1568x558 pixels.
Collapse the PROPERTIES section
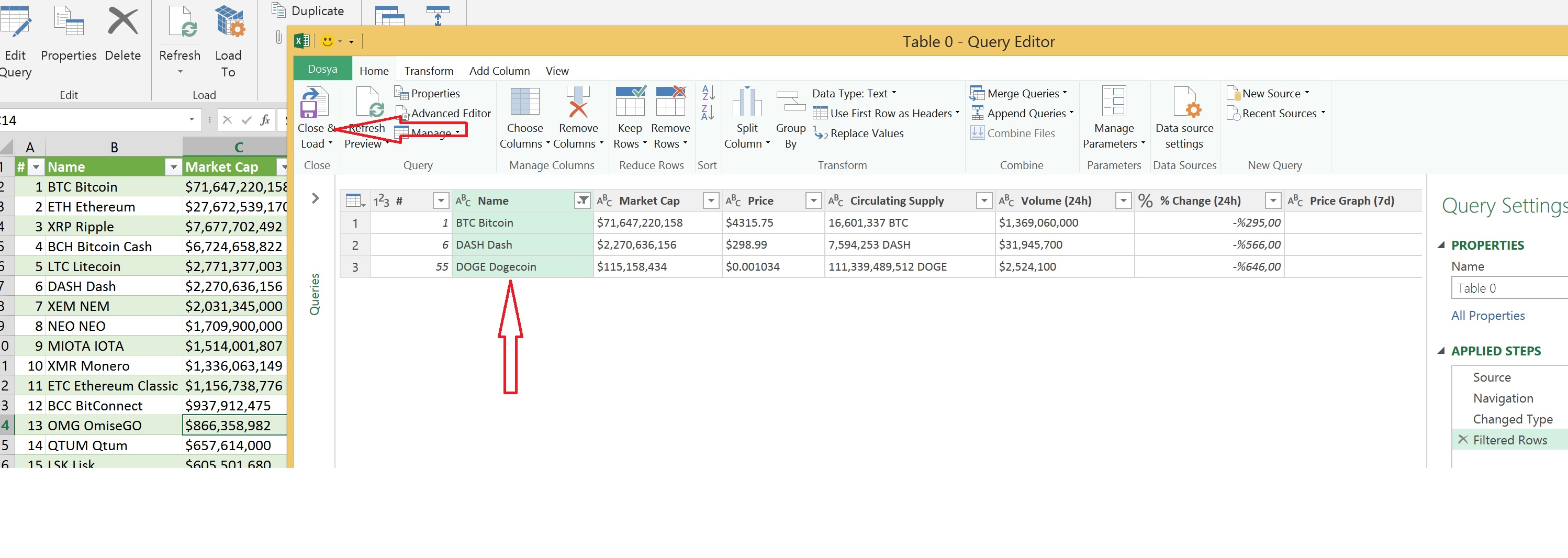[1441, 245]
